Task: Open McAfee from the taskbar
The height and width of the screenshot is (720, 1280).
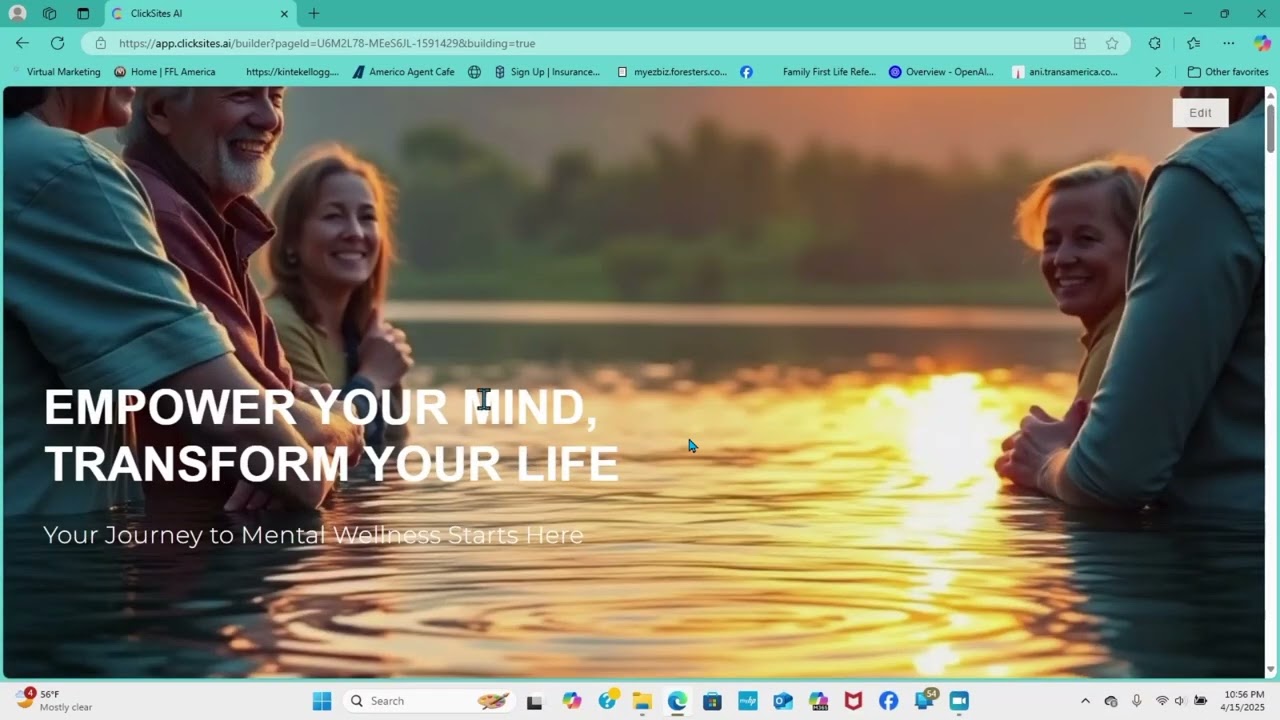Action: pos(853,701)
